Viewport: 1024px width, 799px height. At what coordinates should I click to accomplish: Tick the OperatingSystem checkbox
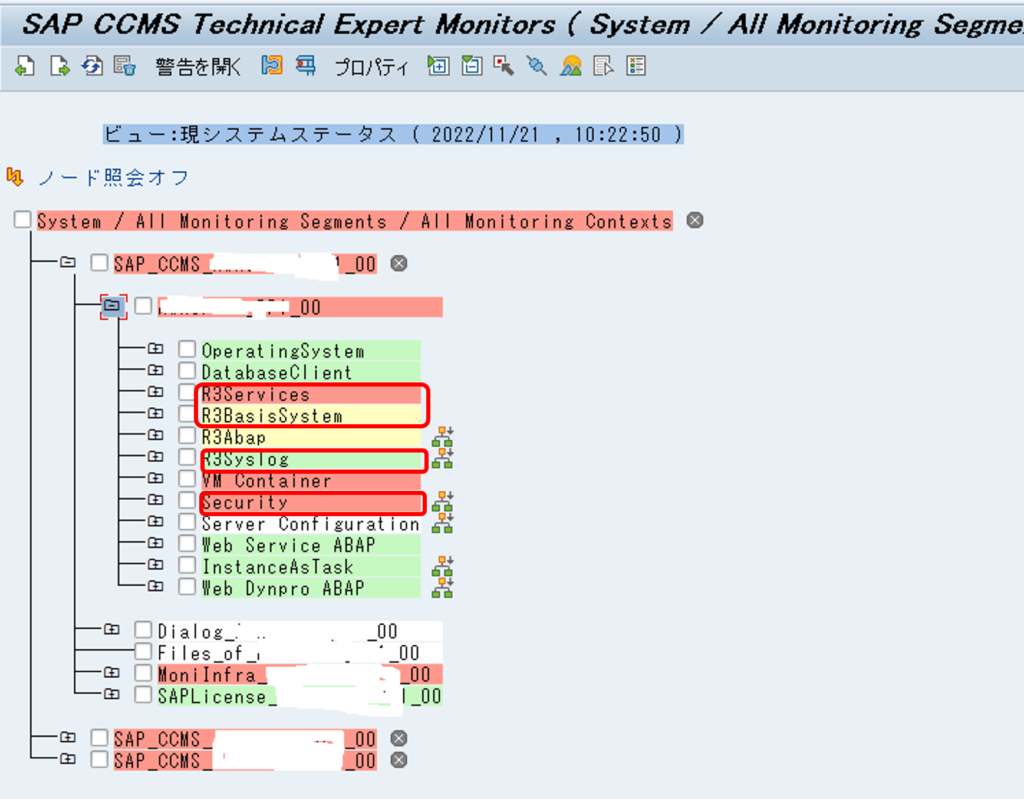click(187, 349)
